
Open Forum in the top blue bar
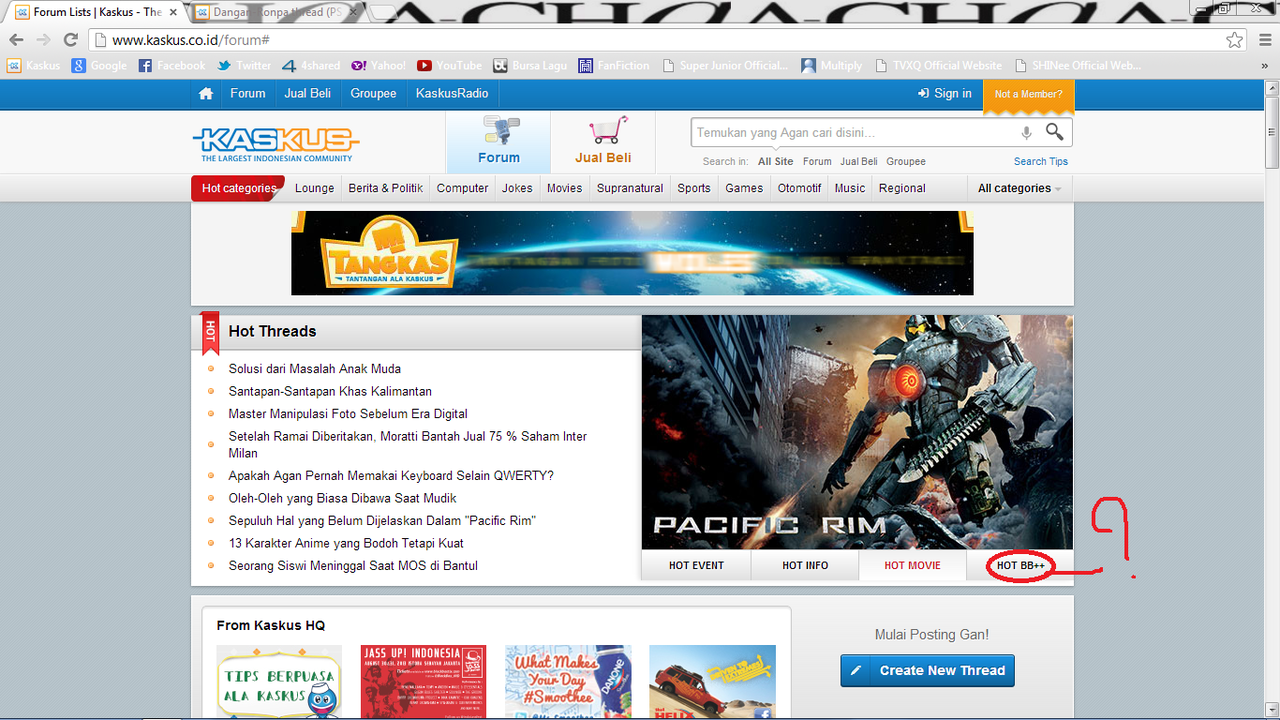pos(248,93)
